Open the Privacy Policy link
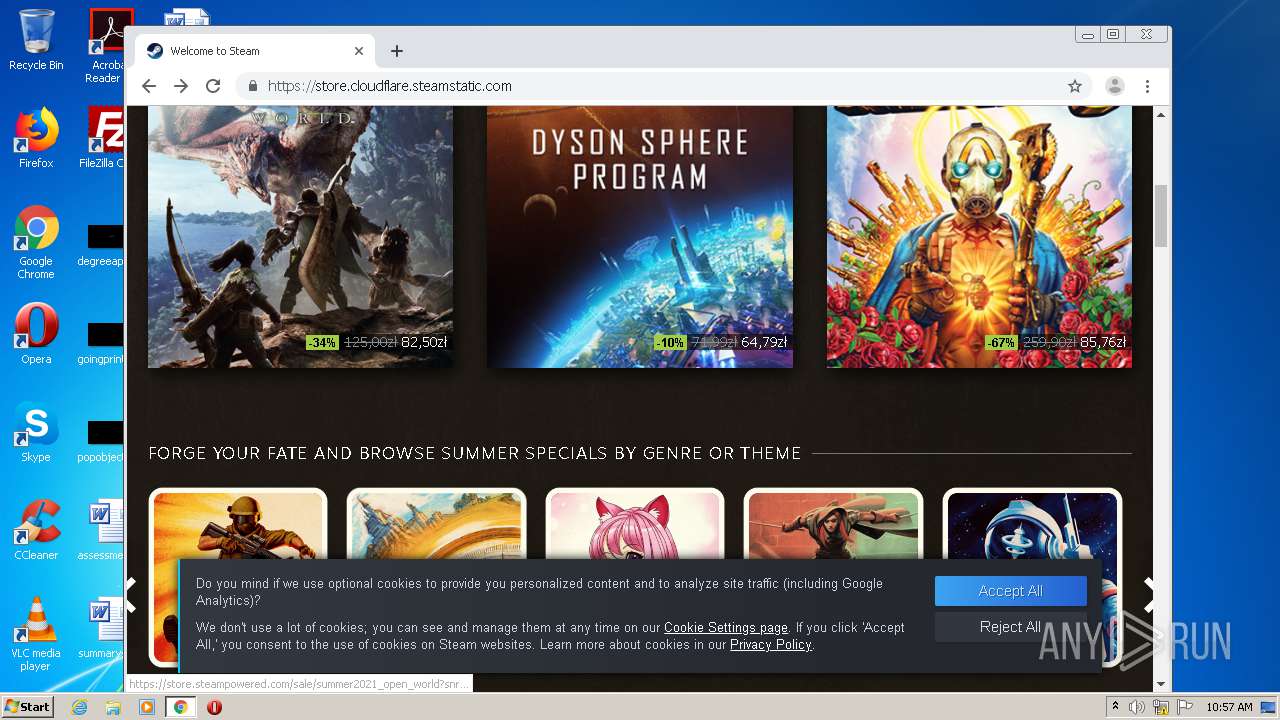The height and width of the screenshot is (720, 1280). tap(771, 645)
